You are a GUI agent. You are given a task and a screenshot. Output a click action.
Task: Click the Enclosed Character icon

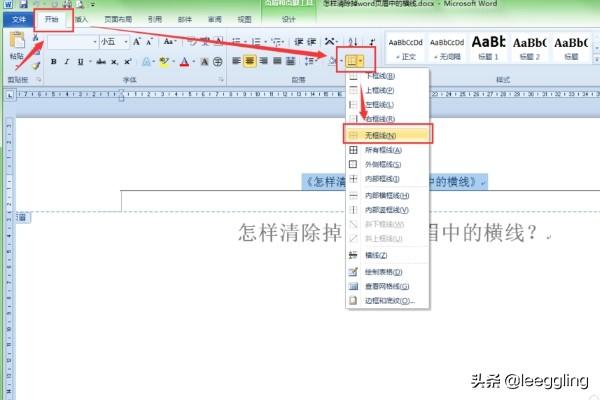[x=218, y=61]
